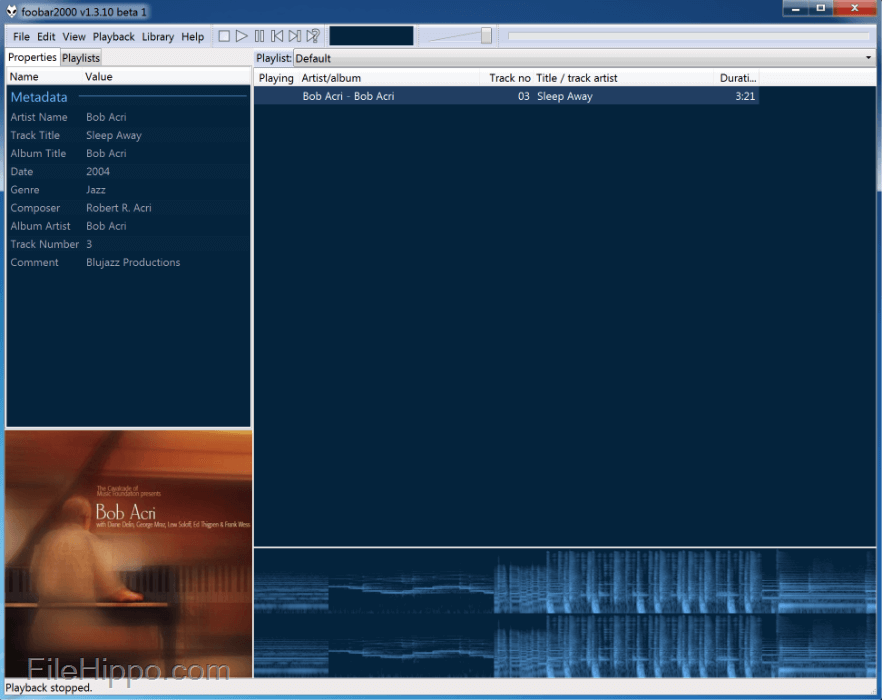This screenshot has height=700, width=882.
Task: Pause playback with the Pause button
Action: point(259,36)
